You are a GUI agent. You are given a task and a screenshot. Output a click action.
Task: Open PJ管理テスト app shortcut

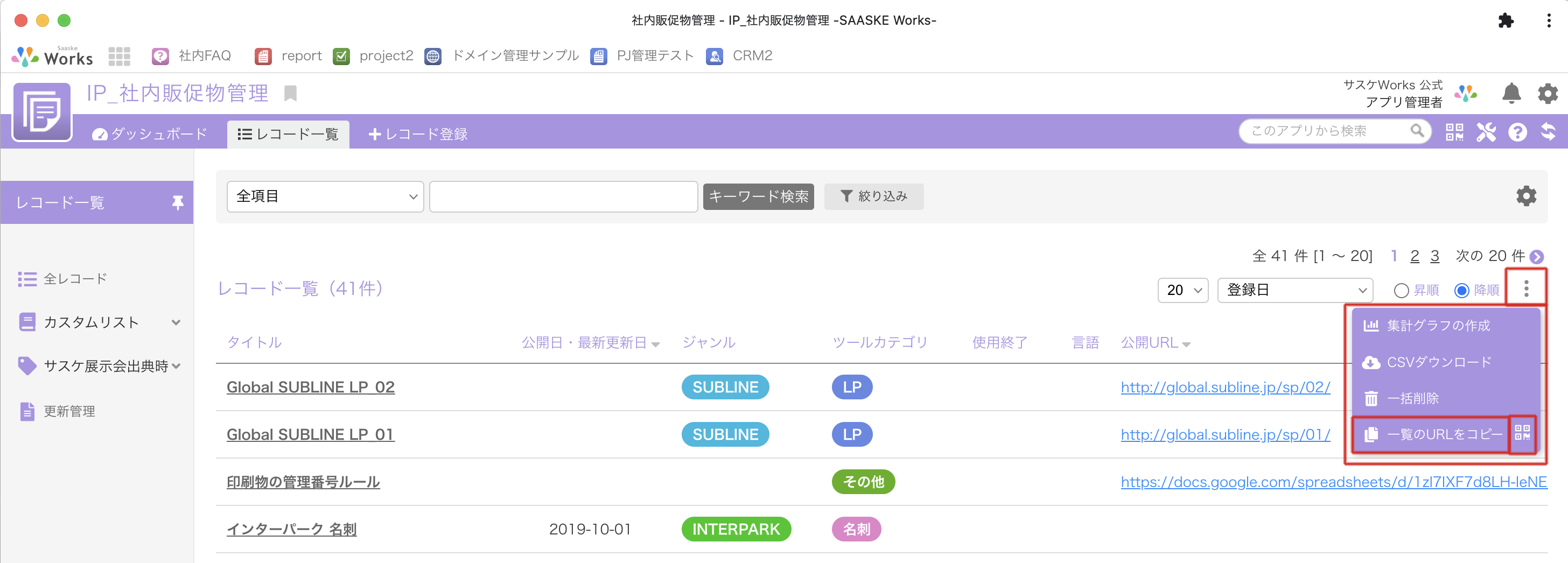coord(642,56)
